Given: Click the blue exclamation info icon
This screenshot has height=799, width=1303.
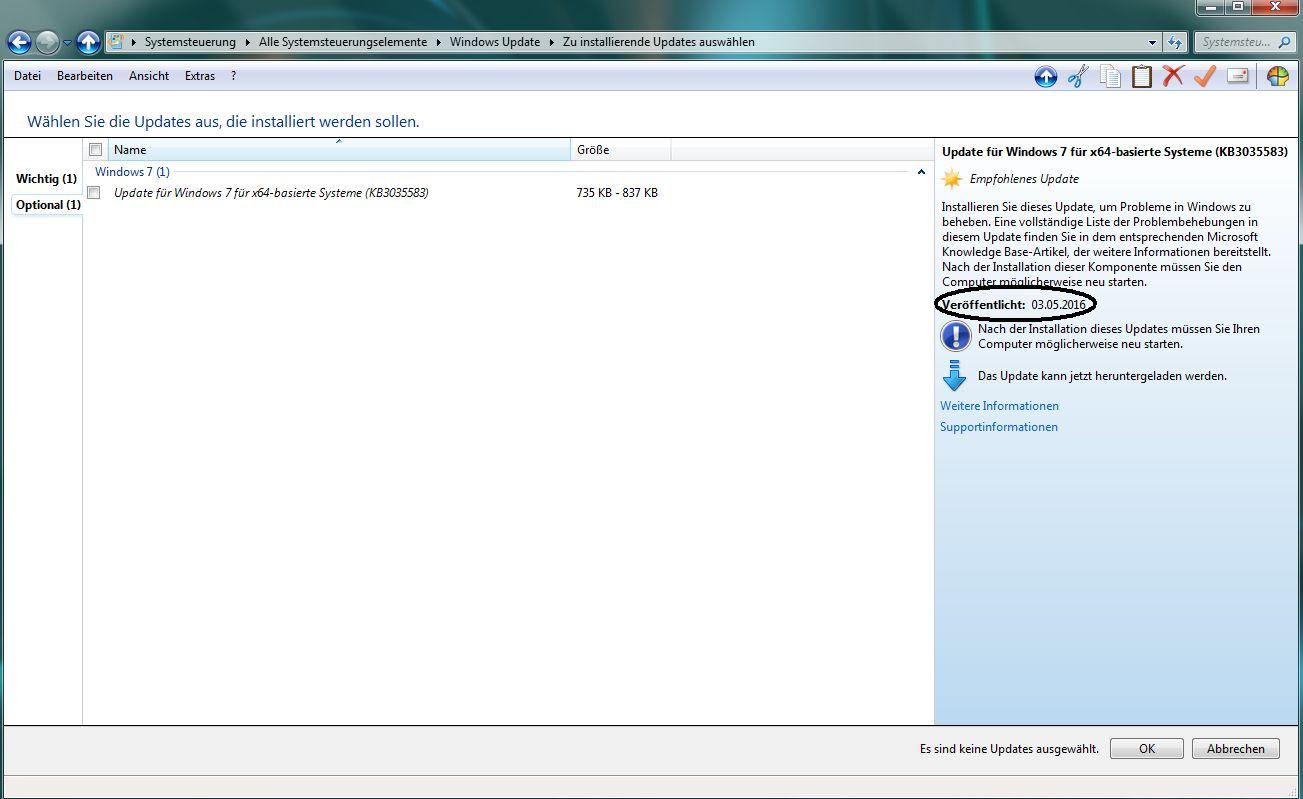Looking at the screenshot, I should click(956, 336).
